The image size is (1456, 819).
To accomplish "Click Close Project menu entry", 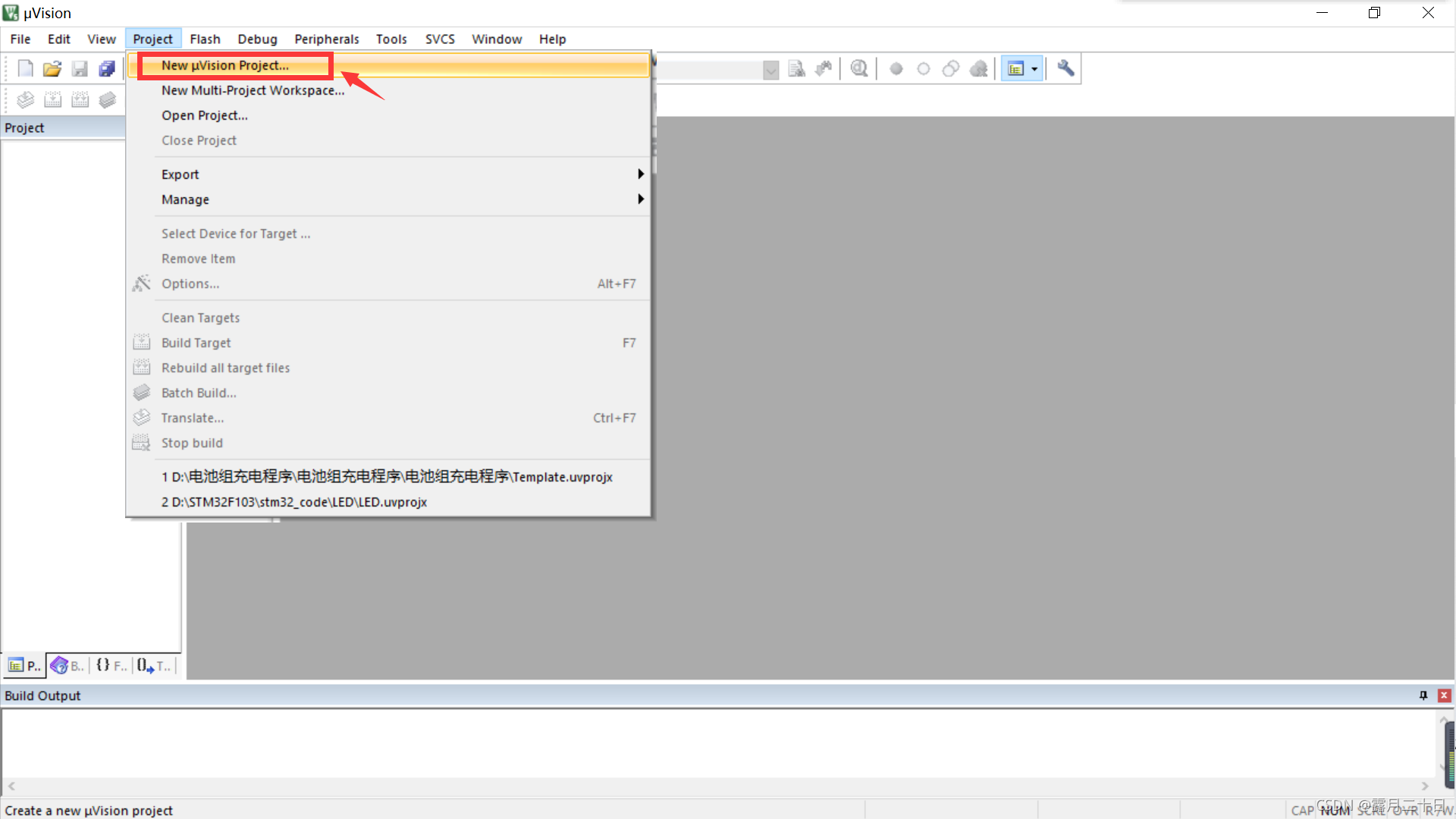I will [388, 141].
